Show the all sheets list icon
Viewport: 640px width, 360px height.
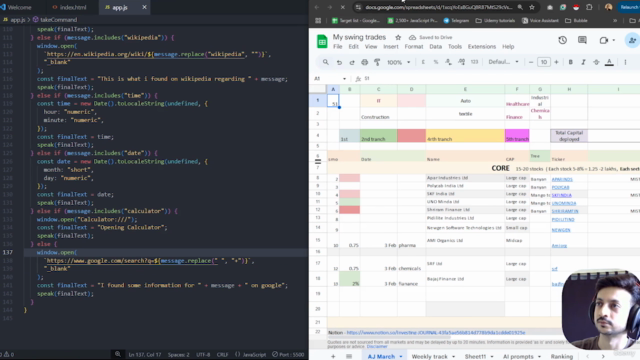(x=349, y=356)
